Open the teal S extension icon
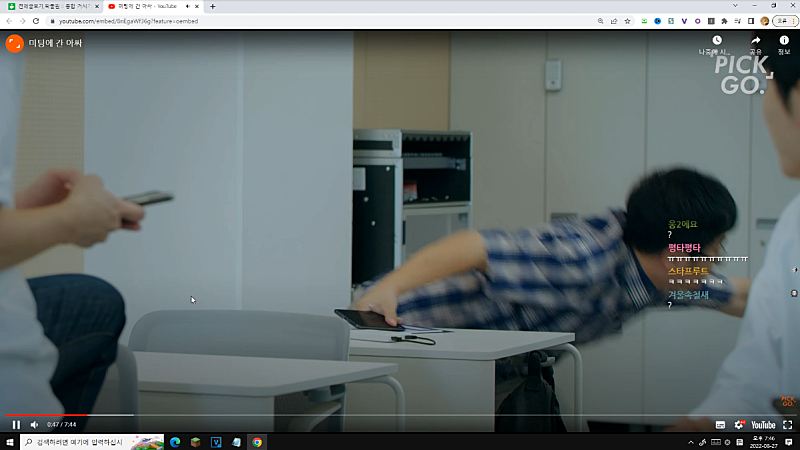The image size is (800, 450). (x=671, y=21)
